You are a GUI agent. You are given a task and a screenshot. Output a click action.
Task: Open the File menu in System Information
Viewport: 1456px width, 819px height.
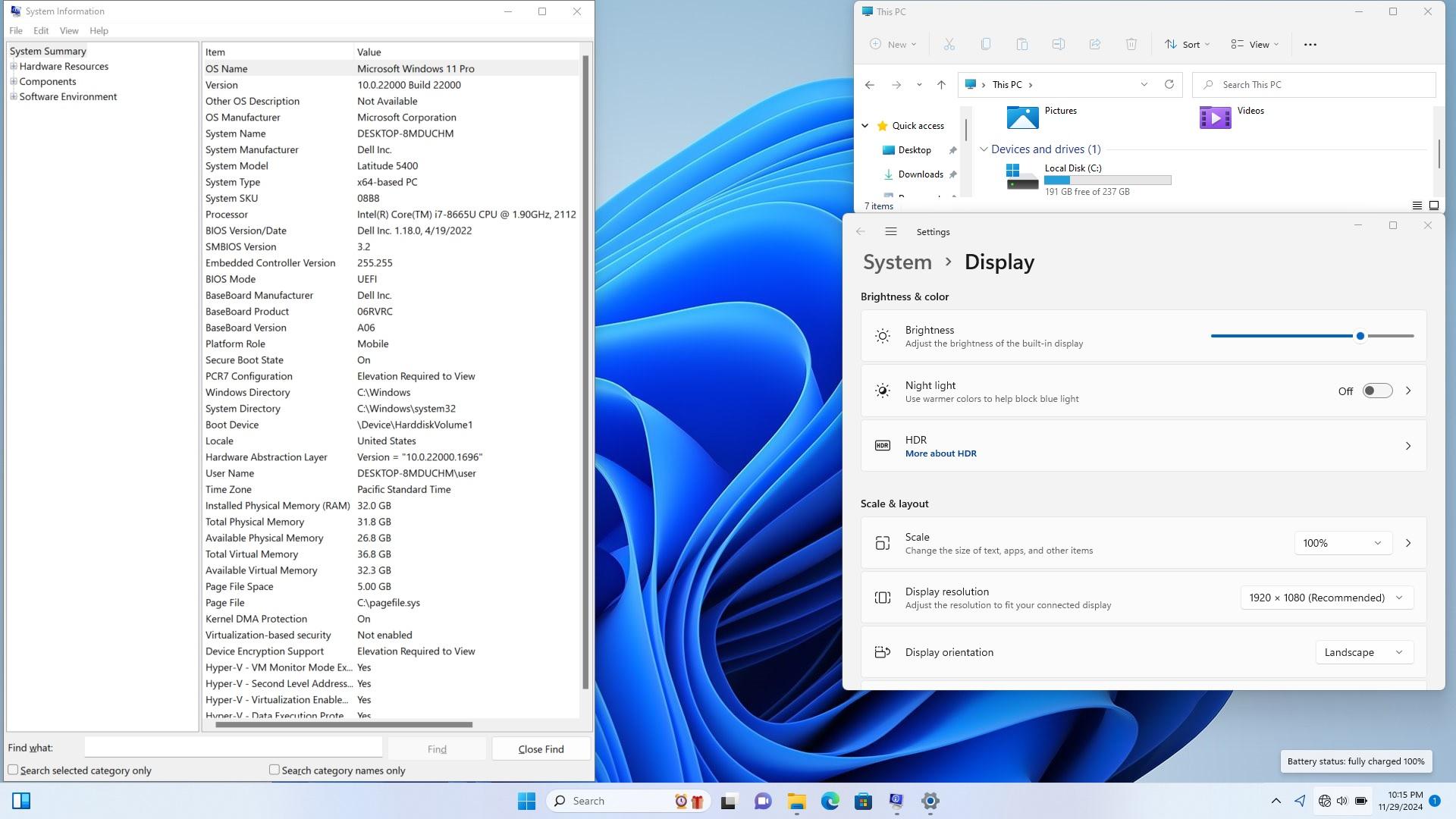click(15, 30)
